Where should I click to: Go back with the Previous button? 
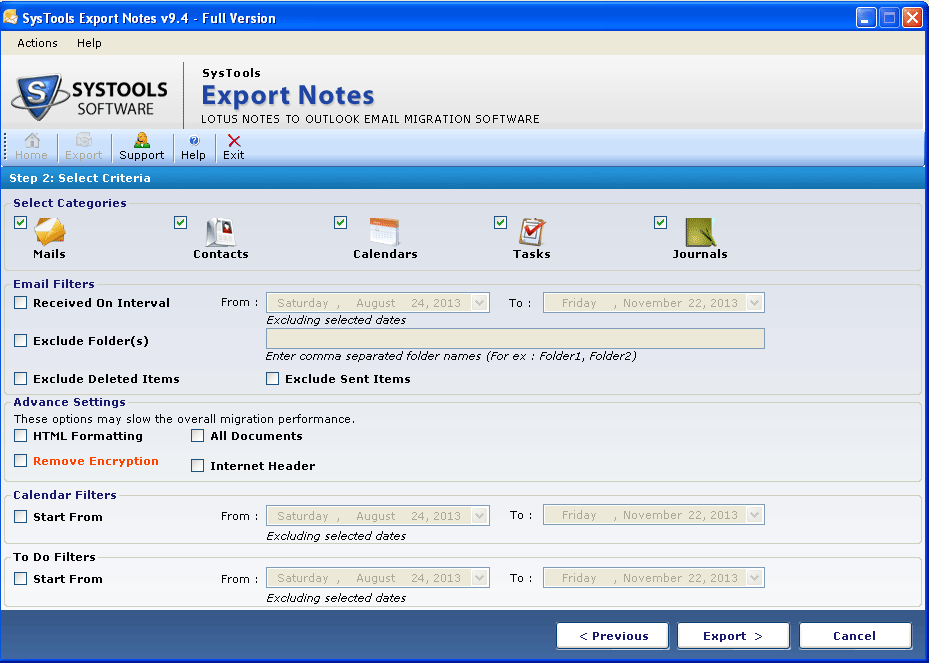[613, 636]
